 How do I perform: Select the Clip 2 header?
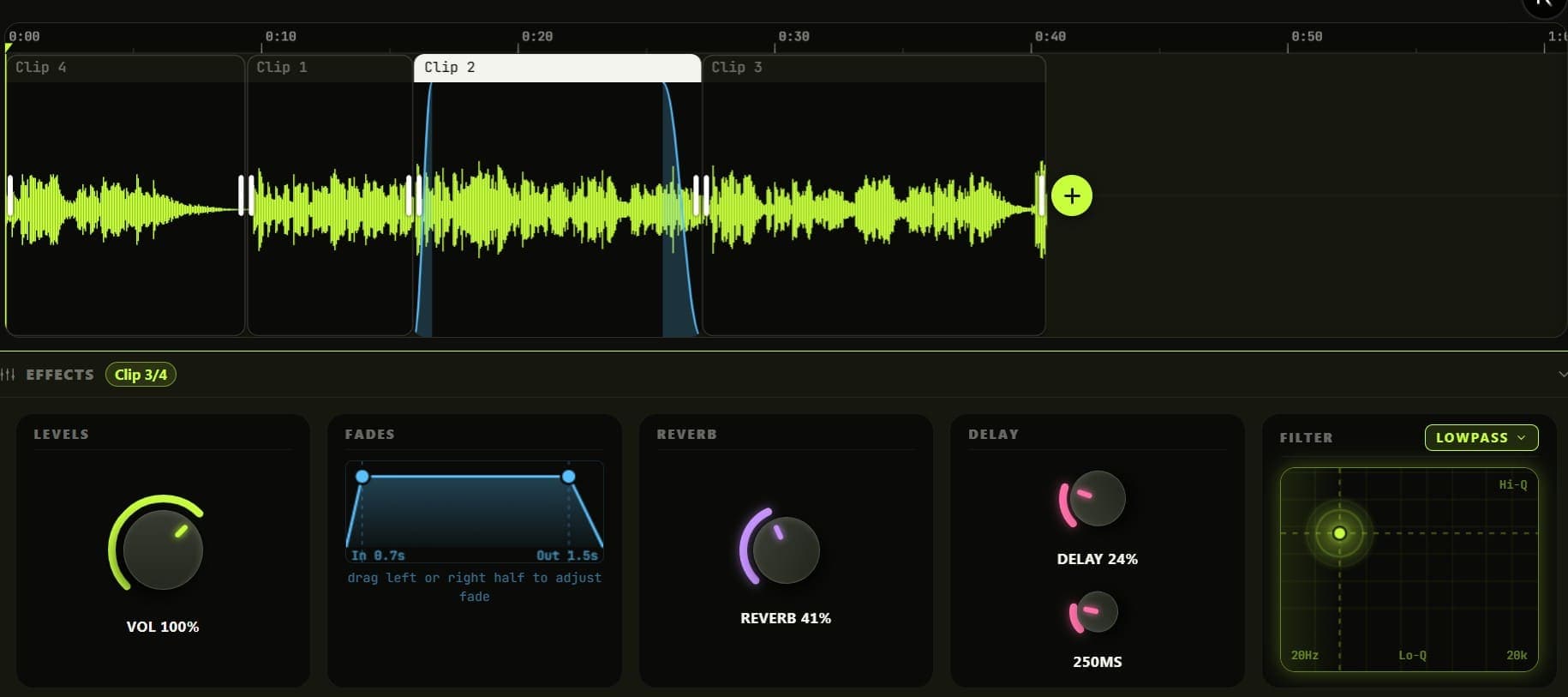coord(557,68)
